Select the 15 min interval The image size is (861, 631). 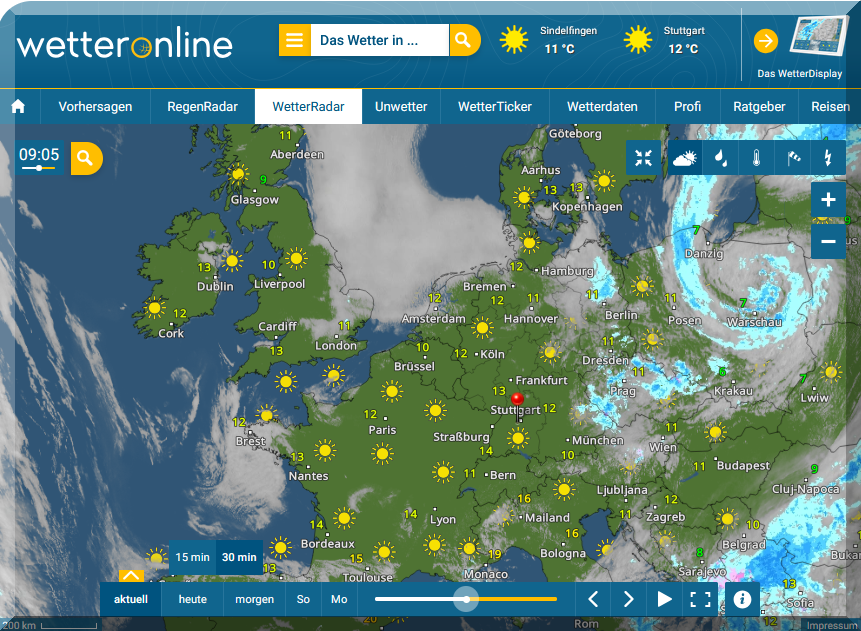click(192, 557)
